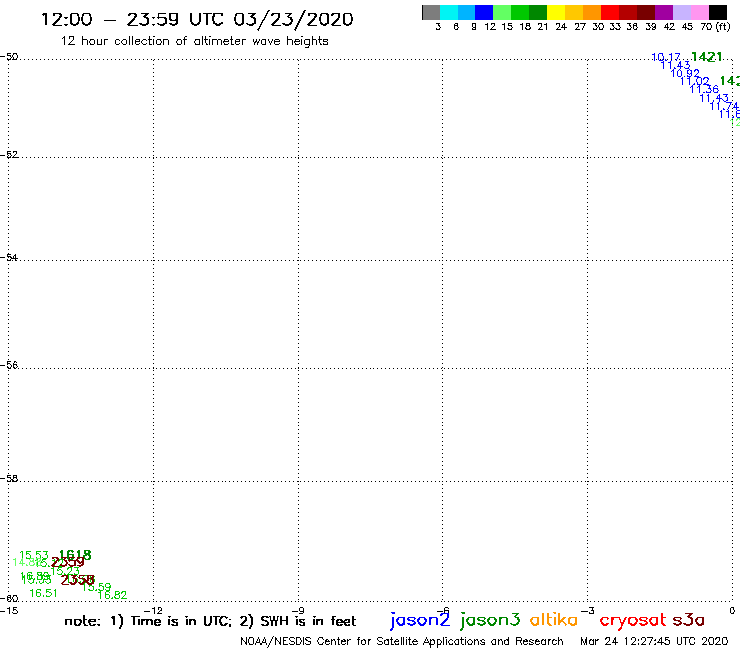Click the 'NOAA/NESDIS Center for Satellite Applications and Research' credit
The width and height of the screenshot is (740, 650).
(402, 642)
